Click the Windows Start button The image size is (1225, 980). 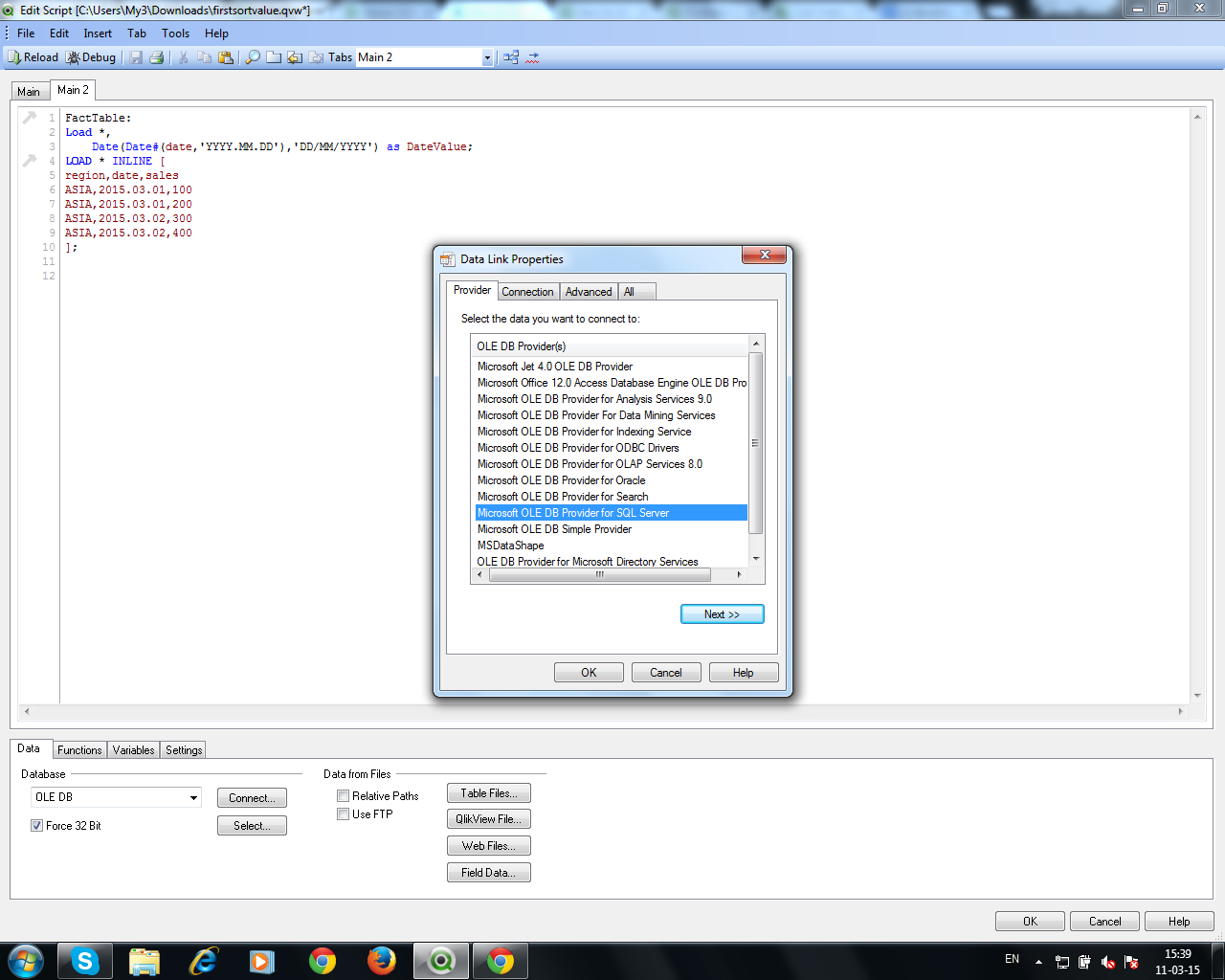click(x=26, y=961)
